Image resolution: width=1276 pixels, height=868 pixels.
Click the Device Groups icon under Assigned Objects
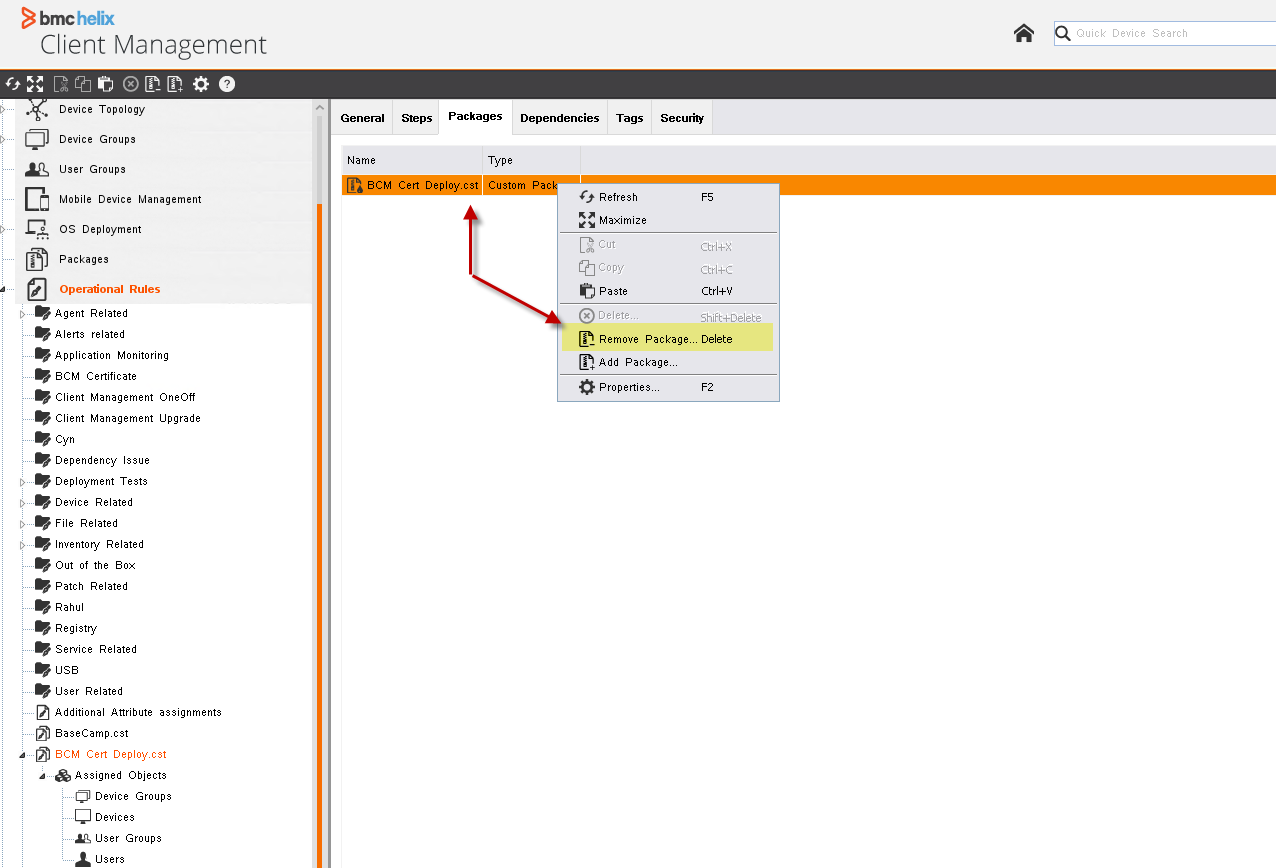tap(83, 796)
